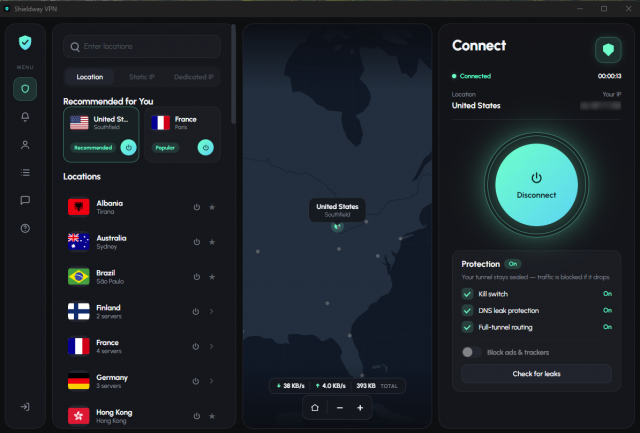Click the logout icon in sidebar

click(x=25, y=407)
